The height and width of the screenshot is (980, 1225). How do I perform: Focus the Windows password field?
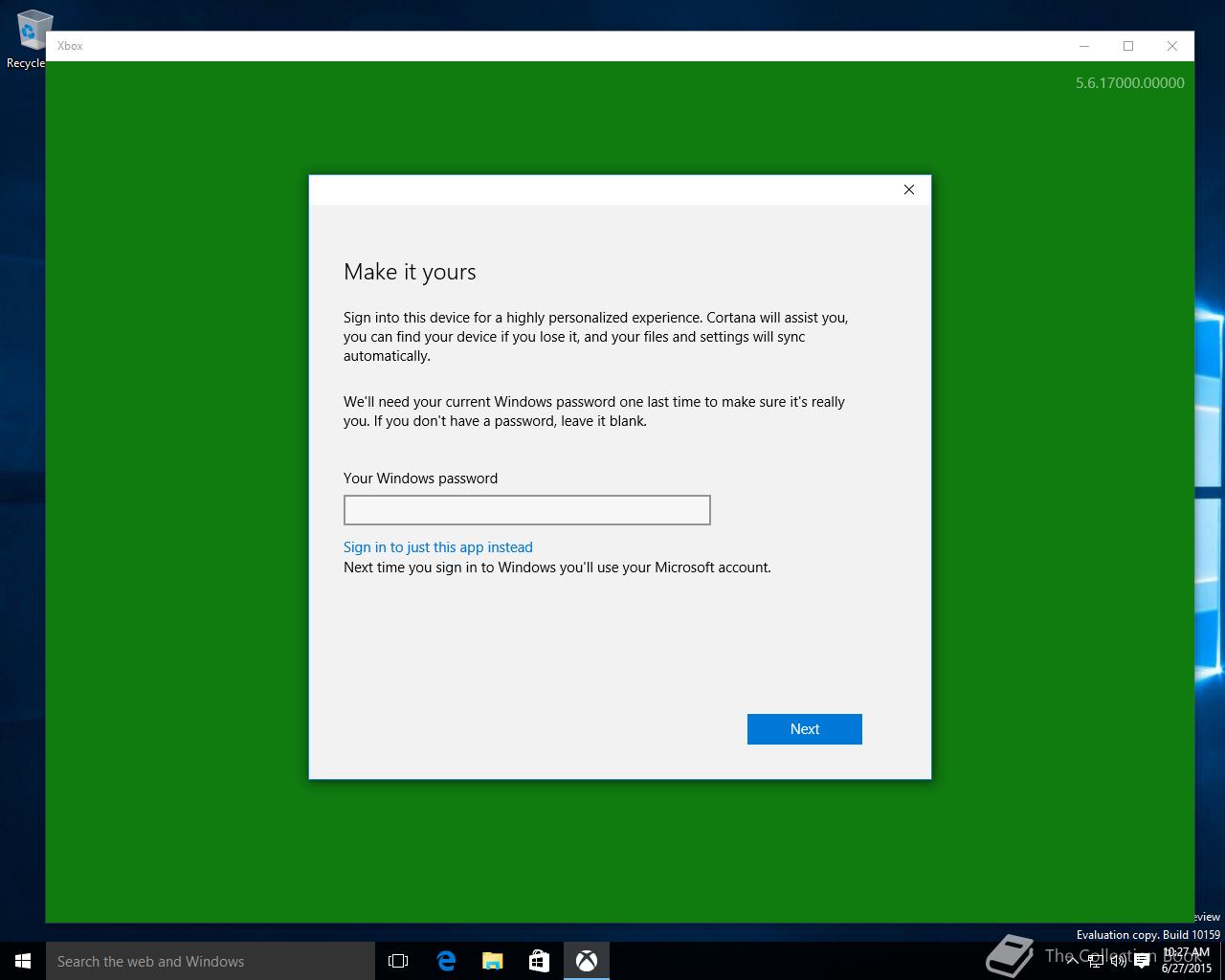click(x=526, y=510)
